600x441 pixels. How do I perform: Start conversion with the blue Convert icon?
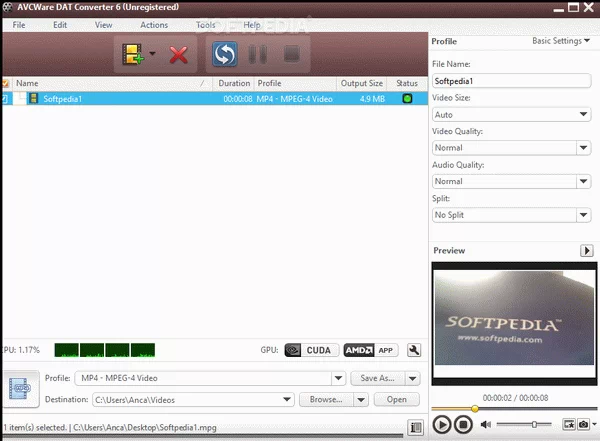coord(225,54)
